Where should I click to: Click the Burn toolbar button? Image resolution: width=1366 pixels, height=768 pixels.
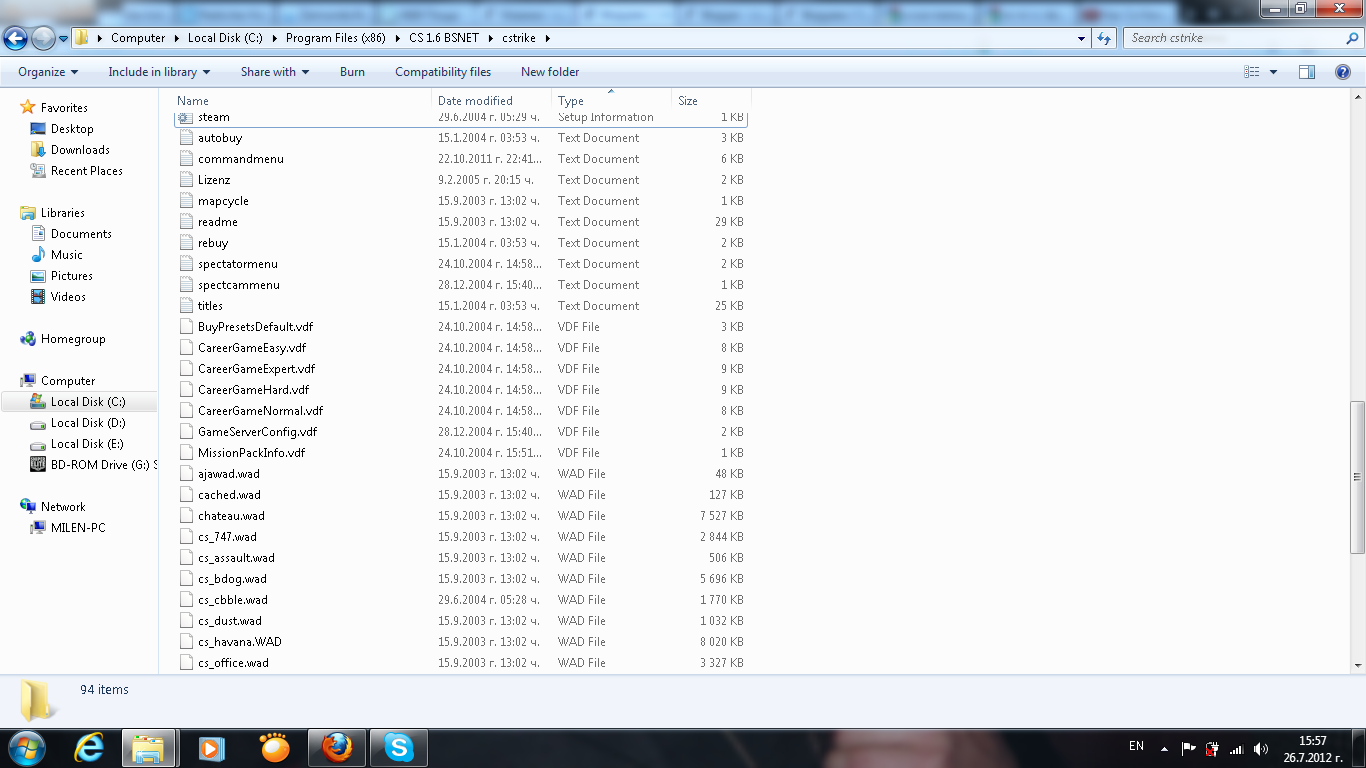pyautogui.click(x=352, y=72)
